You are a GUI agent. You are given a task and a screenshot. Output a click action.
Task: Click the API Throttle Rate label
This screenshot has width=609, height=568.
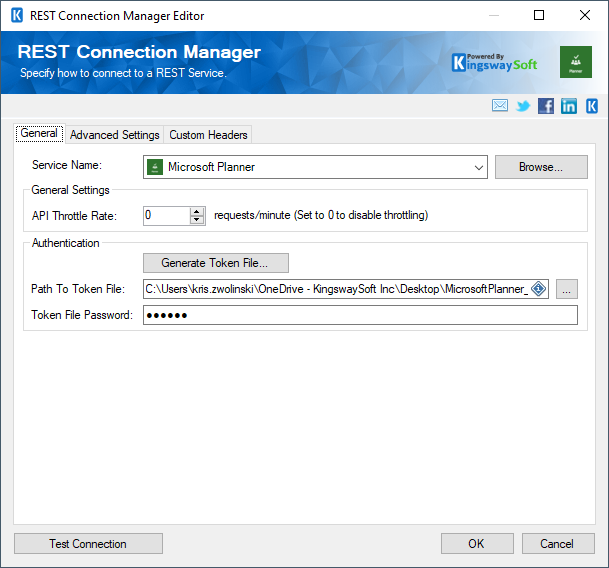coord(74,216)
